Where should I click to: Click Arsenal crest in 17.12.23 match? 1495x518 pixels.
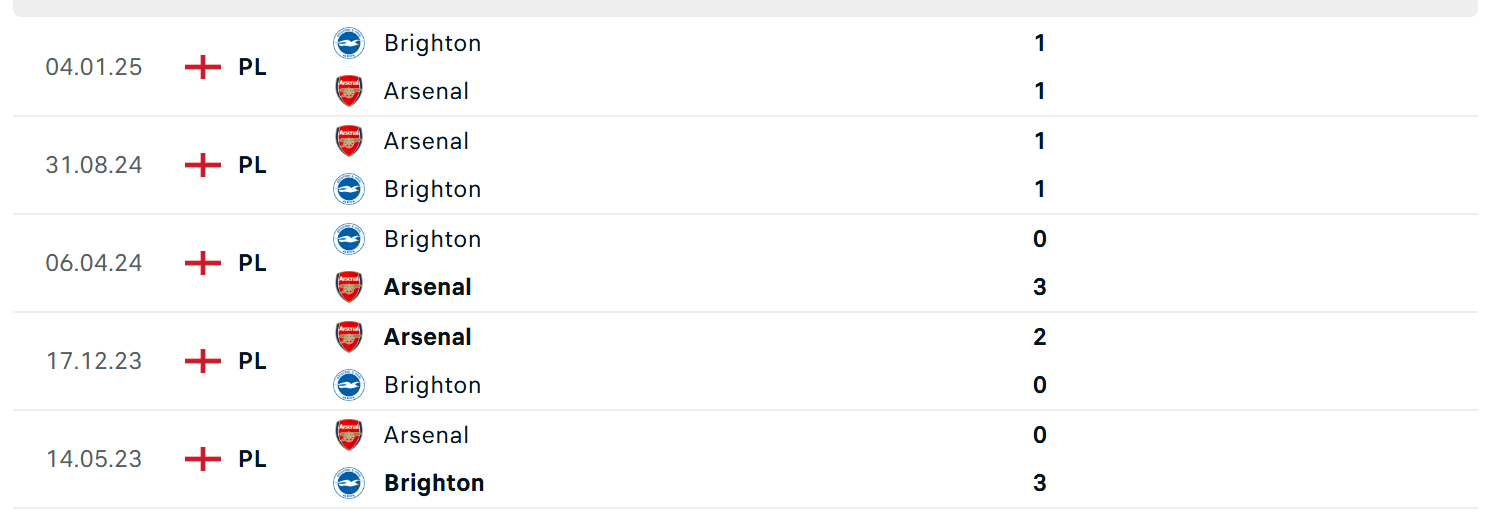(348, 337)
